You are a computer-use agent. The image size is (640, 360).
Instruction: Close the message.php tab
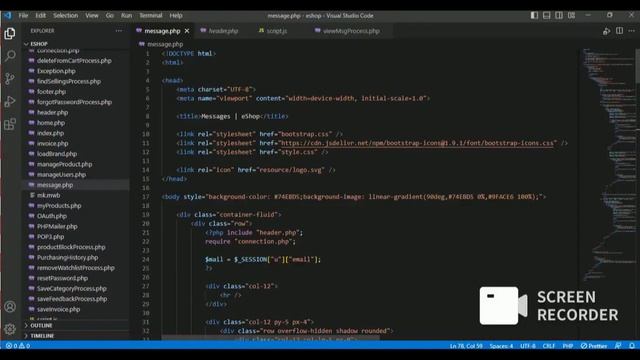187,31
